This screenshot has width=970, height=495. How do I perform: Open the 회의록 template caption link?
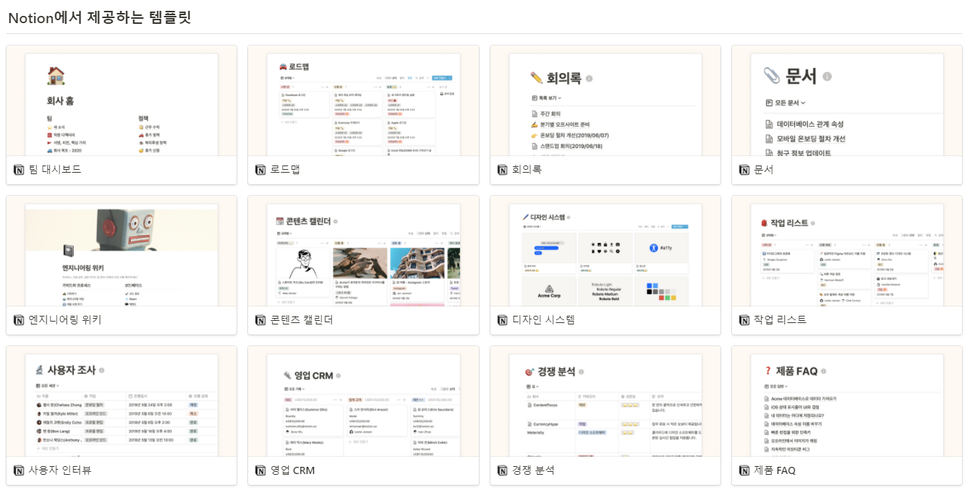(527, 170)
